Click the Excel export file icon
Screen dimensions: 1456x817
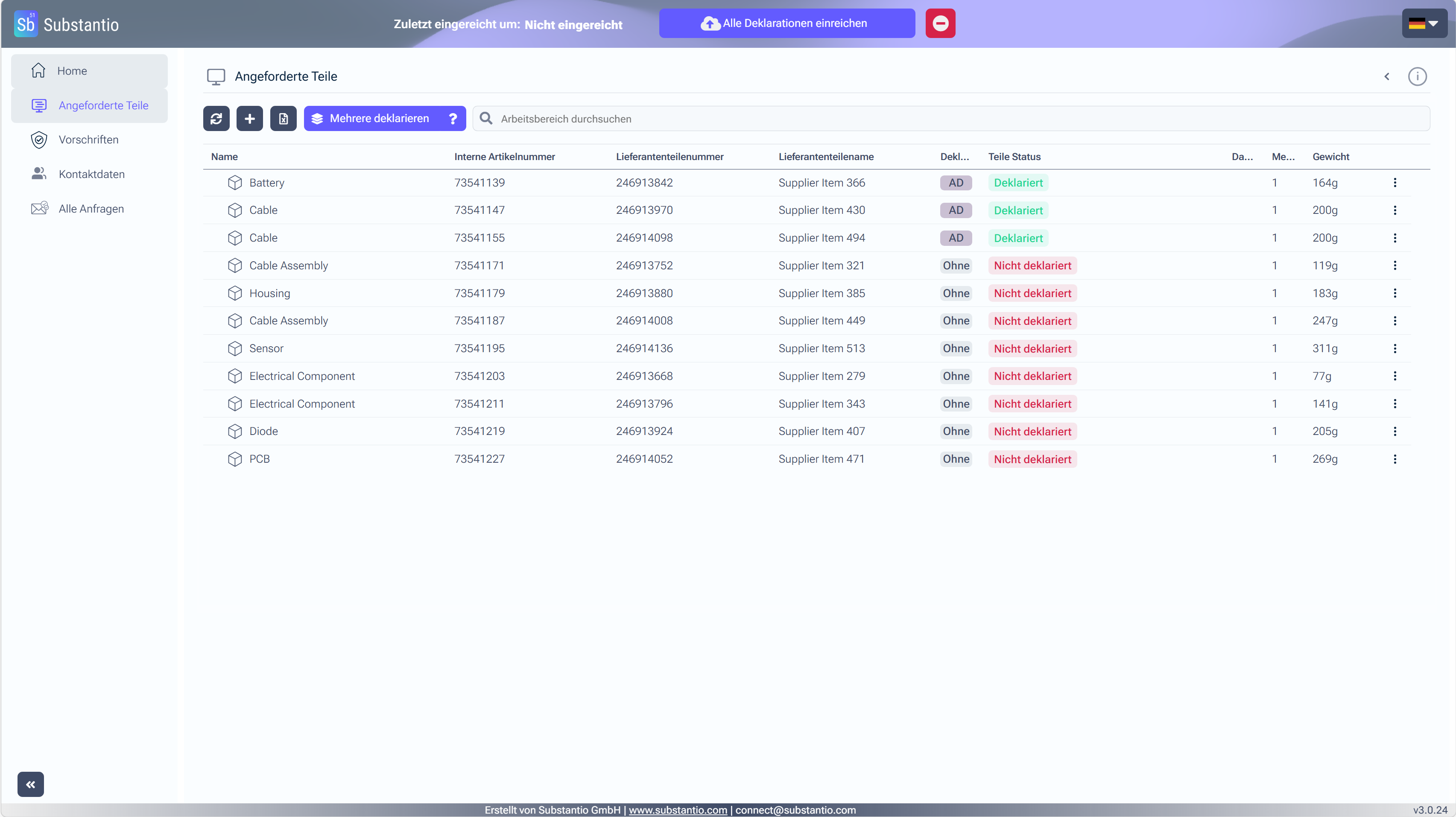pos(283,118)
